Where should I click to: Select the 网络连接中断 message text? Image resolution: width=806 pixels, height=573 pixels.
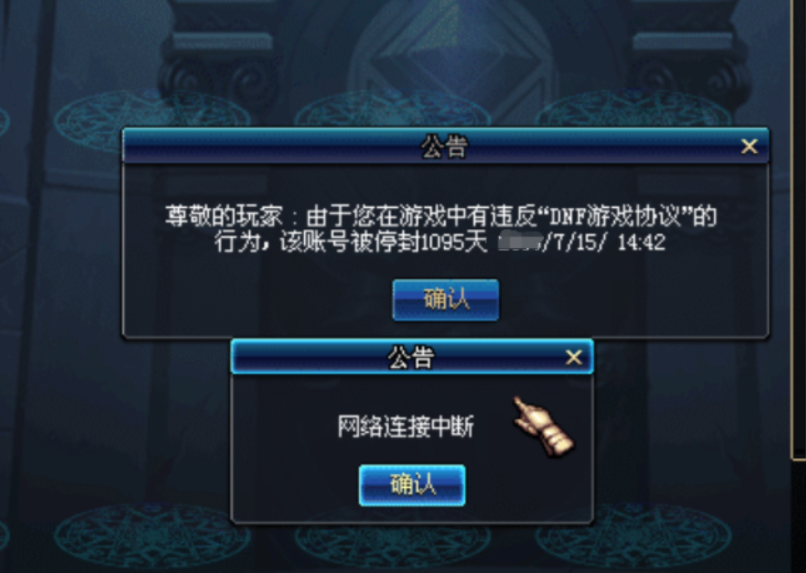(x=406, y=427)
